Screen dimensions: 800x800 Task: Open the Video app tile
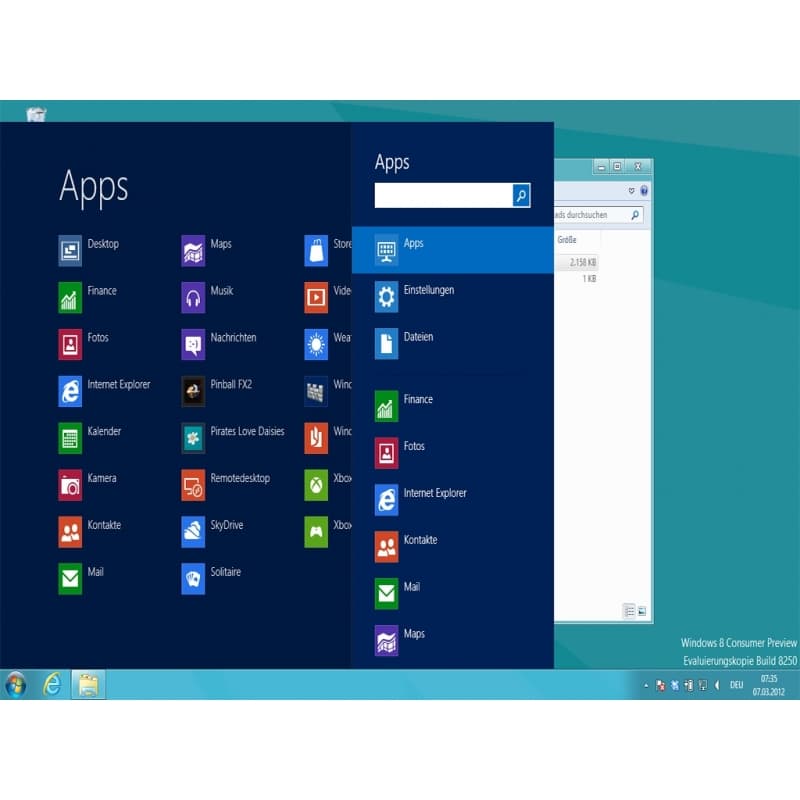click(x=327, y=297)
